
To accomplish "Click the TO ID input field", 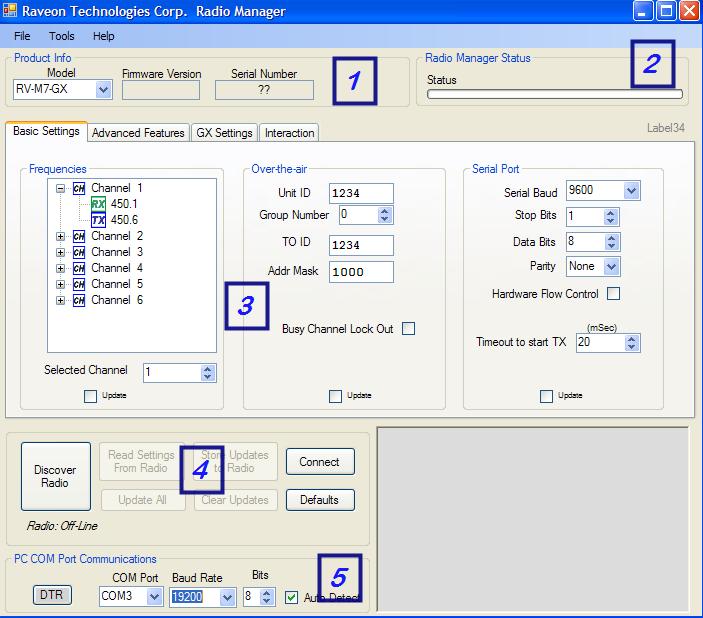I will pos(361,245).
